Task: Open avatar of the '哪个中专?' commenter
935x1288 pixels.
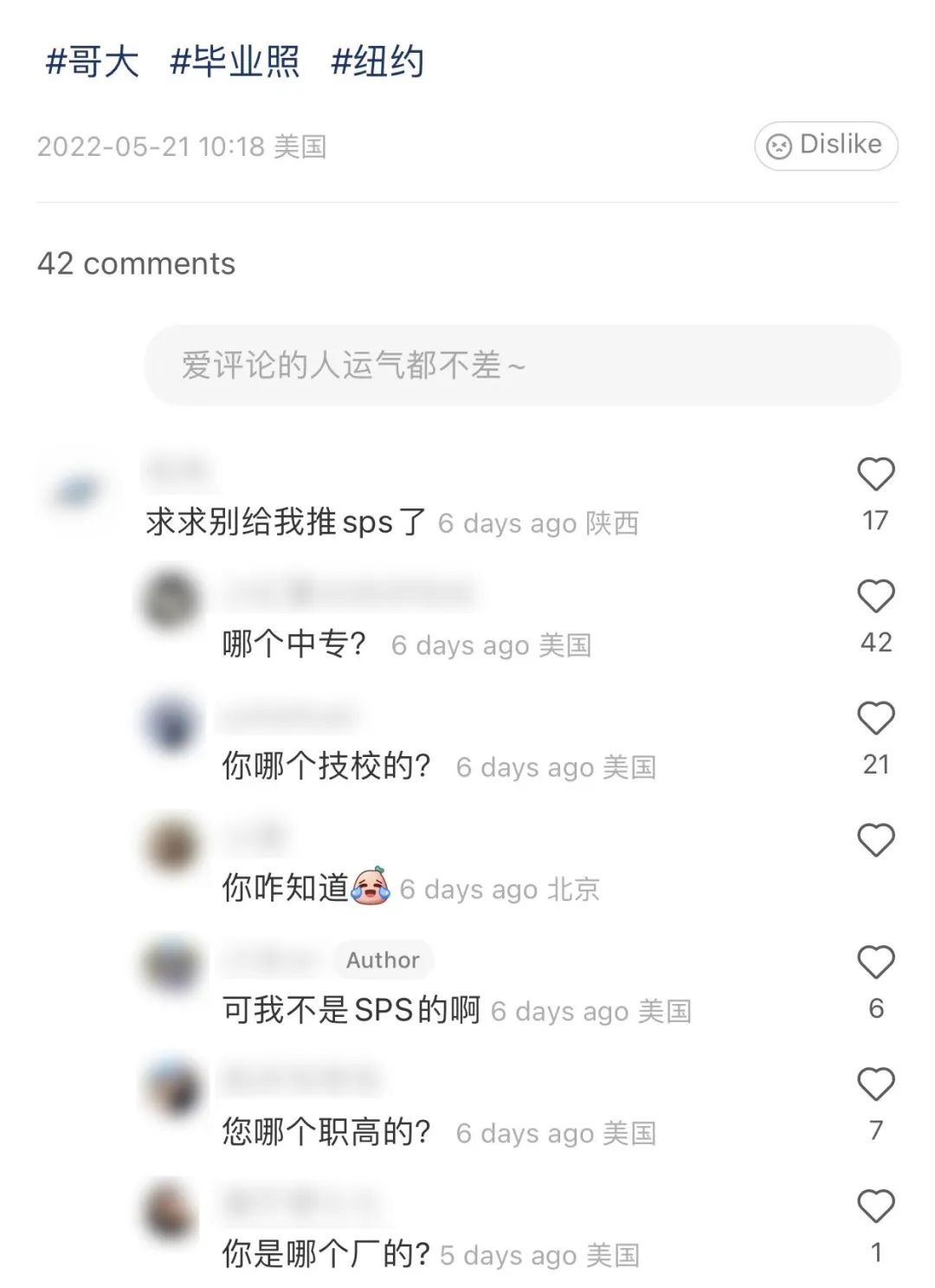Action: (x=171, y=599)
